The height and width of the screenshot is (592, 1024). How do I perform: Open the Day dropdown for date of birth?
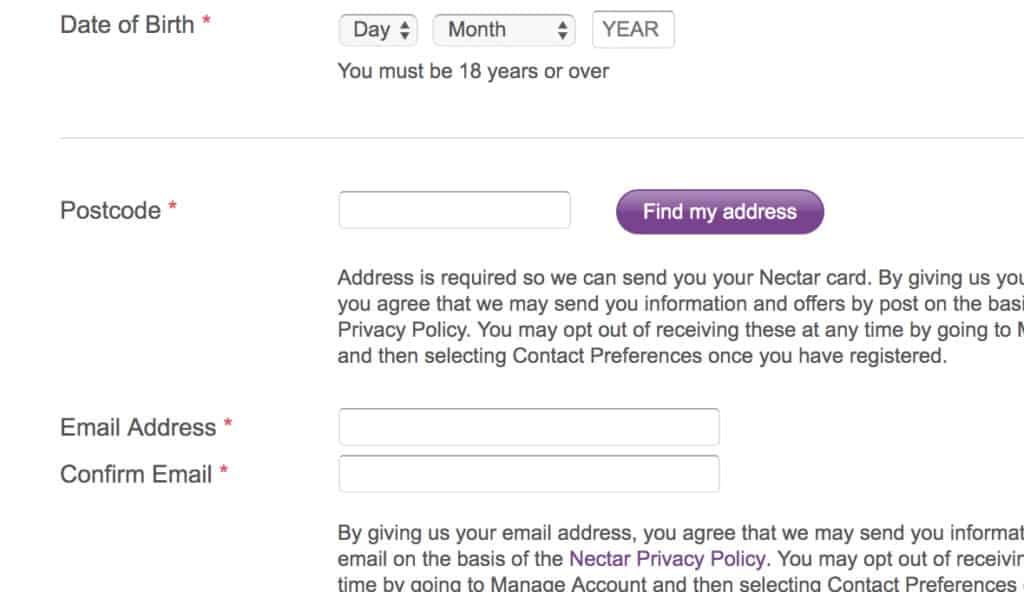(x=370, y=30)
